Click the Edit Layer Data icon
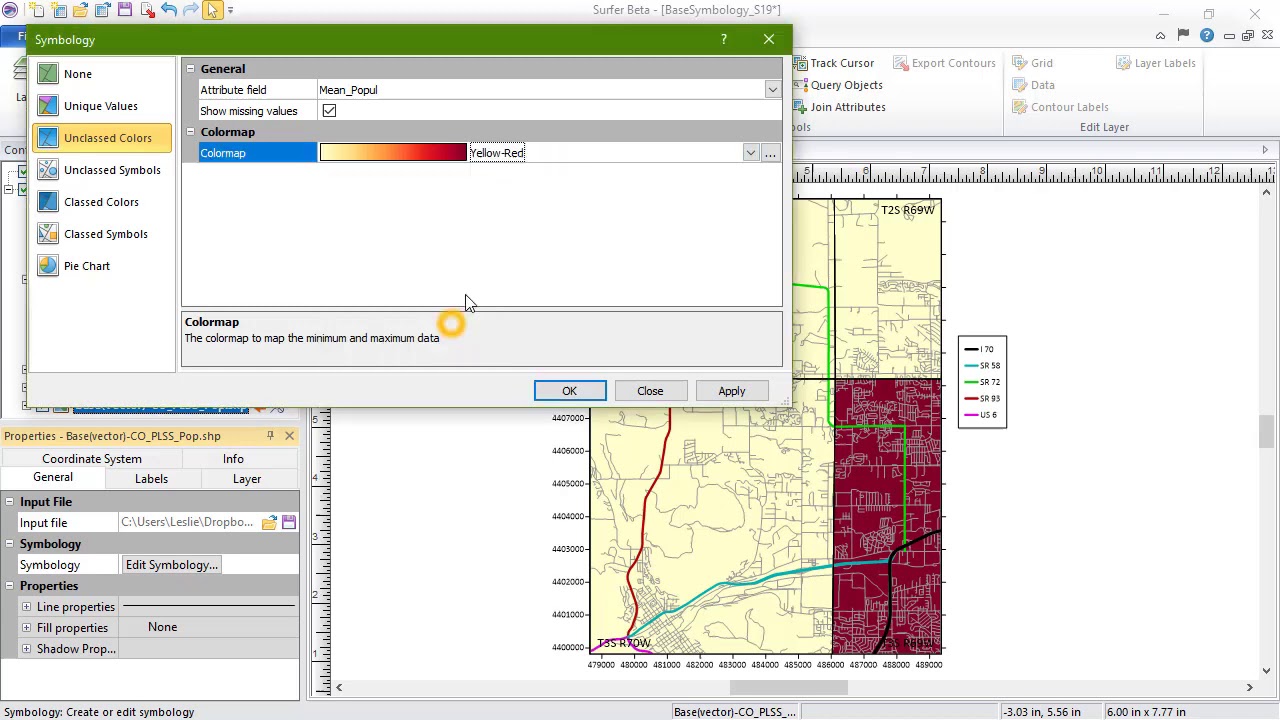 click(x=1020, y=85)
